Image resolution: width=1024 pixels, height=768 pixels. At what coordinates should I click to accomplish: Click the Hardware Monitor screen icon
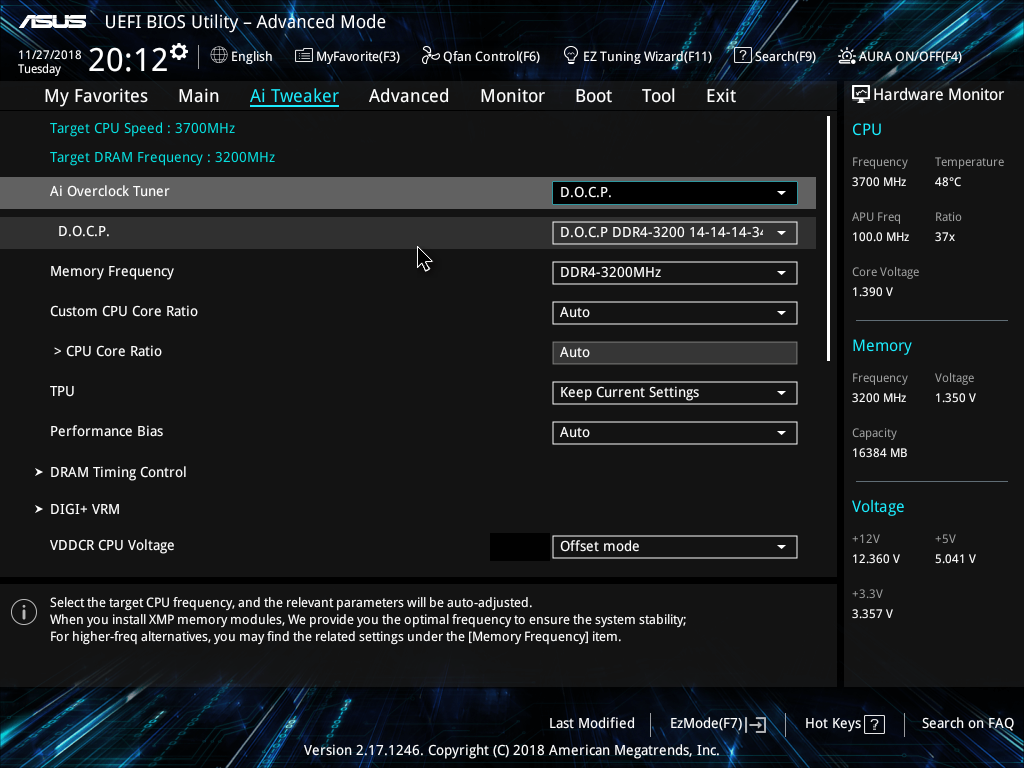[x=861, y=95]
